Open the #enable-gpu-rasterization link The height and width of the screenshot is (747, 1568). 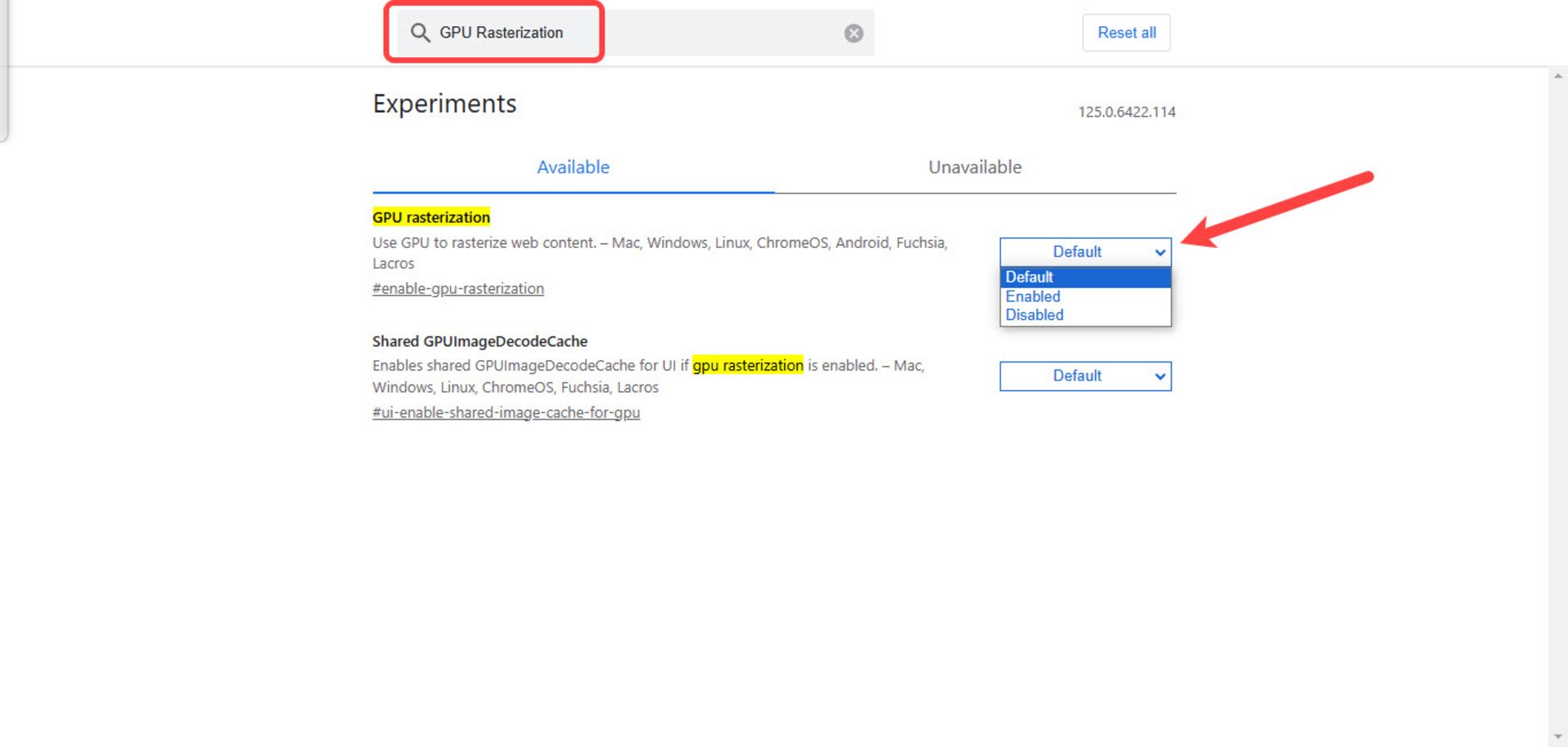[458, 289]
